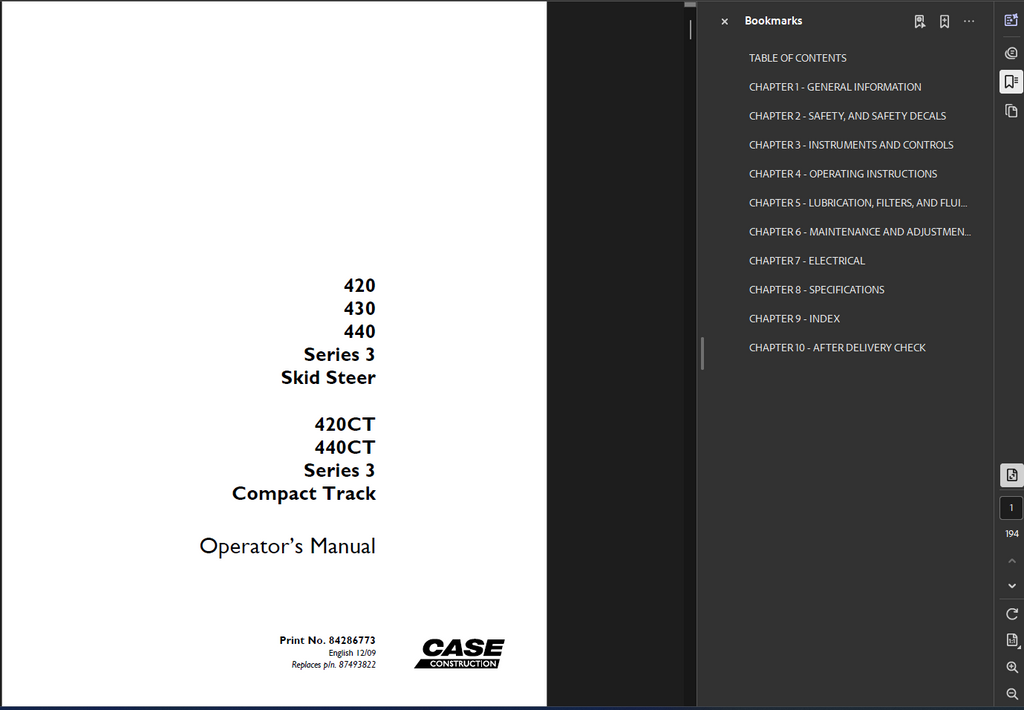Zoom out with the magnifier minus icon
This screenshot has width=1024, height=710.
pos(1012,694)
